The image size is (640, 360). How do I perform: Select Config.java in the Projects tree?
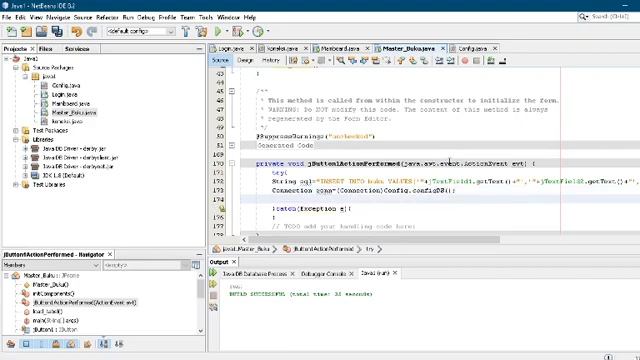click(66, 86)
